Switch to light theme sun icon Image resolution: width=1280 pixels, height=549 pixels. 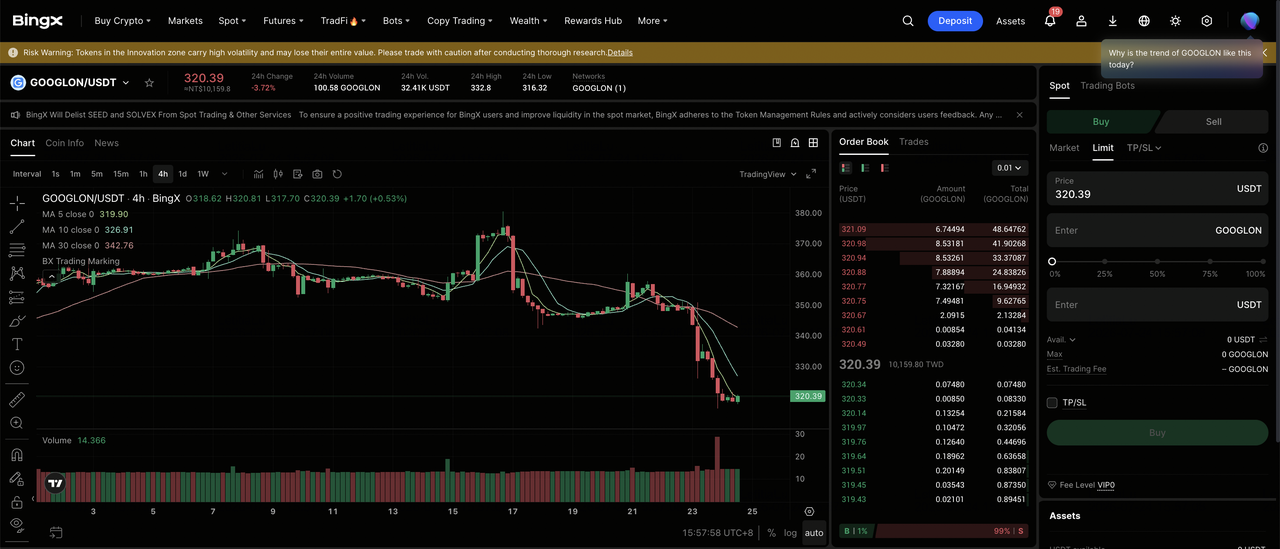coord(1175,21)
